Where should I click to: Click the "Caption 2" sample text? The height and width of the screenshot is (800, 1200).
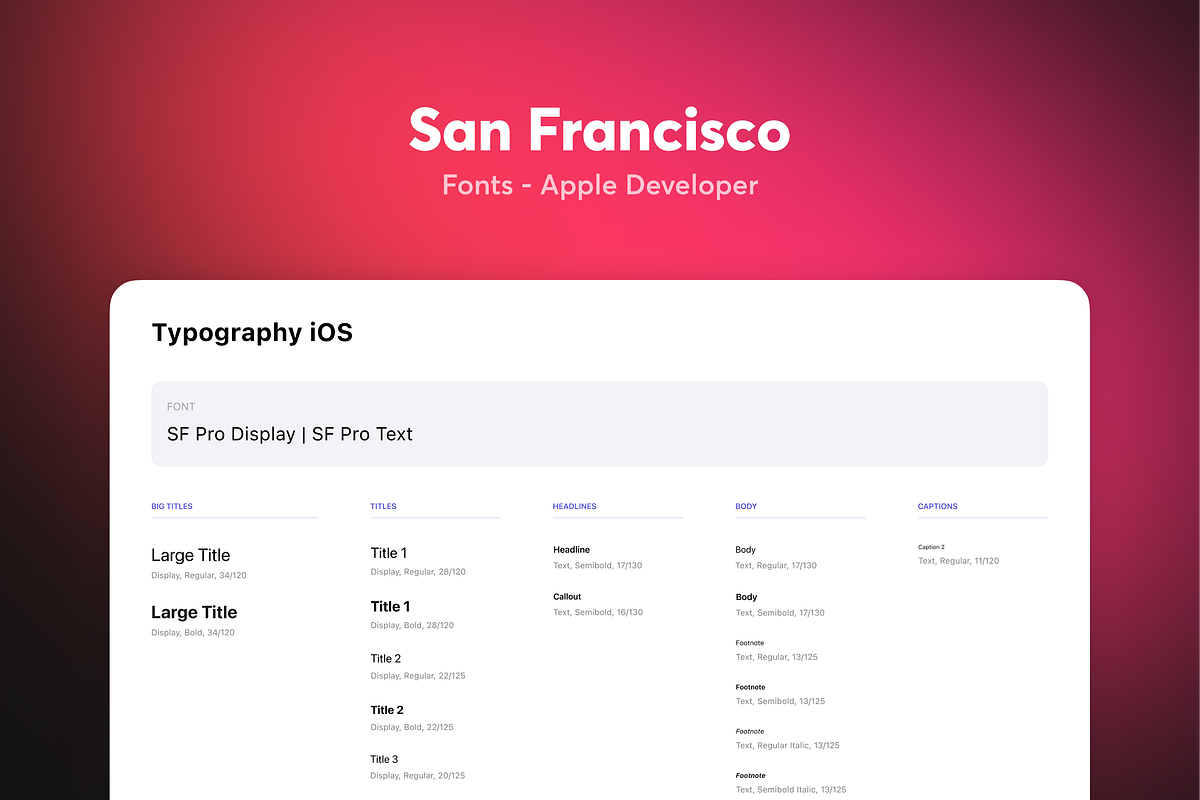[x=931, y=547]
